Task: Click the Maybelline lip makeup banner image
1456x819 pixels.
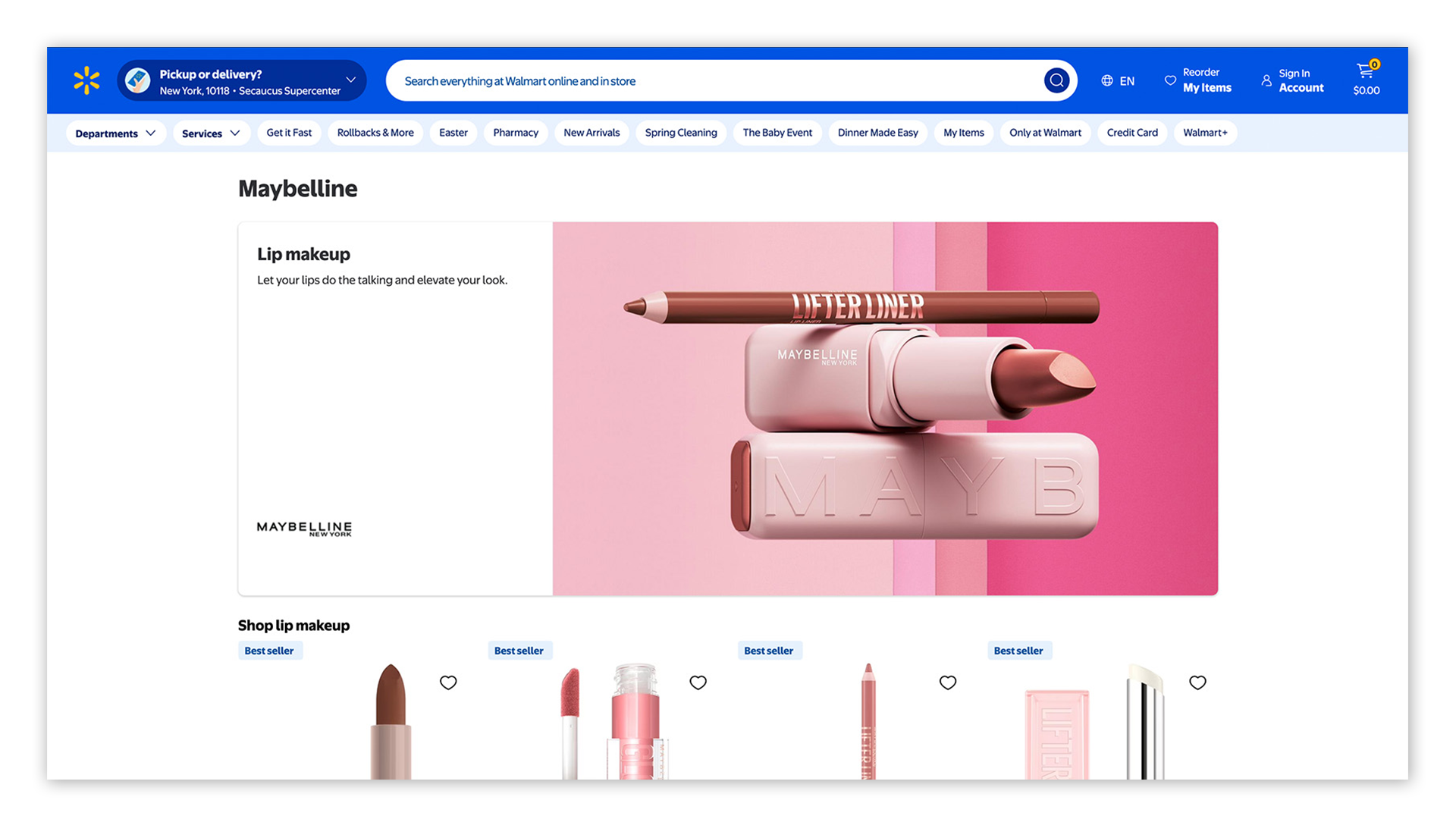Action: pos(884,409)
